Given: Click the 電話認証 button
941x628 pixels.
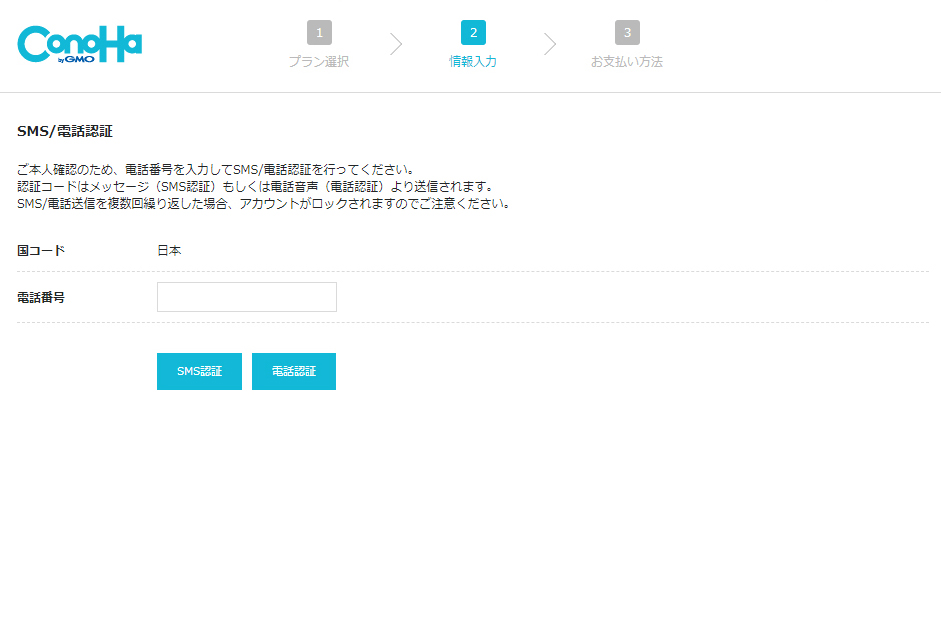Looking at the screenshot, I should 294,371.
